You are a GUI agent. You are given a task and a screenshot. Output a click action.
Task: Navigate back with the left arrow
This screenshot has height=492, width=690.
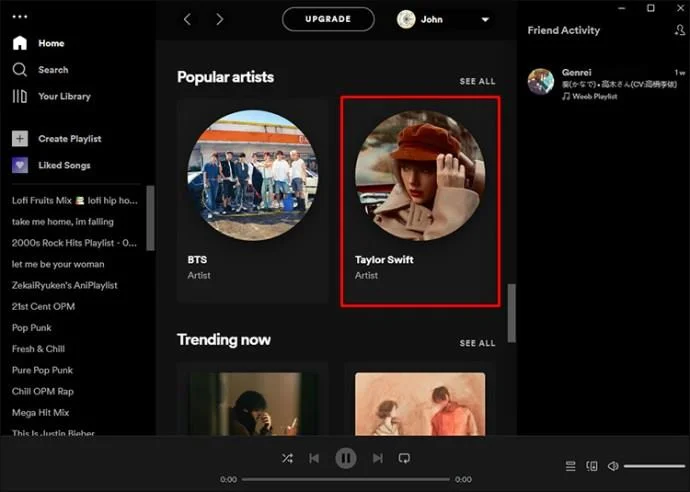coord(187,19)
